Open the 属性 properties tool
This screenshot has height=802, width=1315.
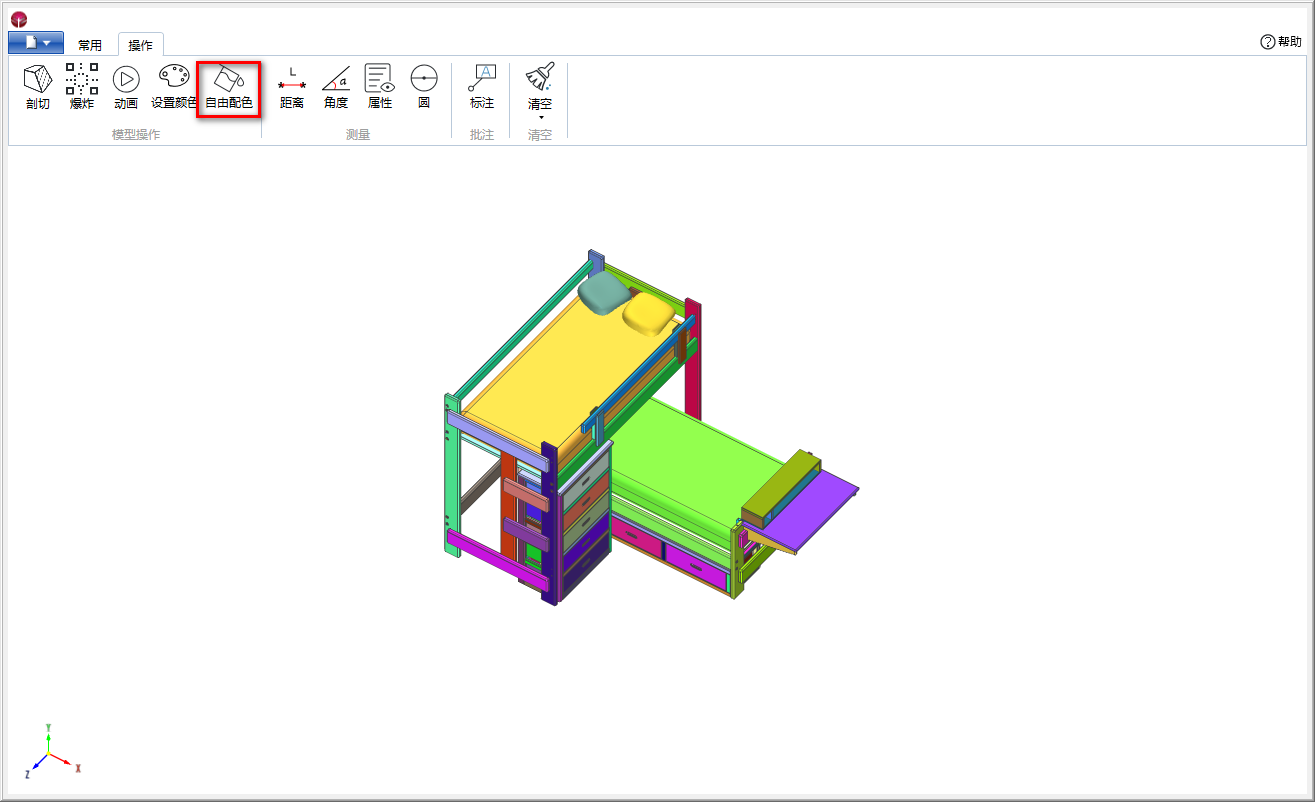[x=380, y=87]
